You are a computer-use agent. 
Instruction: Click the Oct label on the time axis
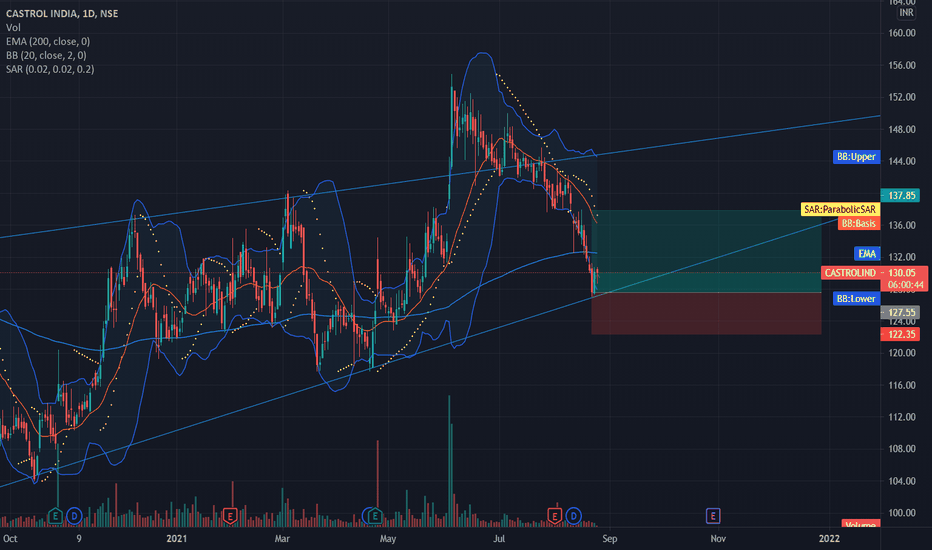coord(10,539)
